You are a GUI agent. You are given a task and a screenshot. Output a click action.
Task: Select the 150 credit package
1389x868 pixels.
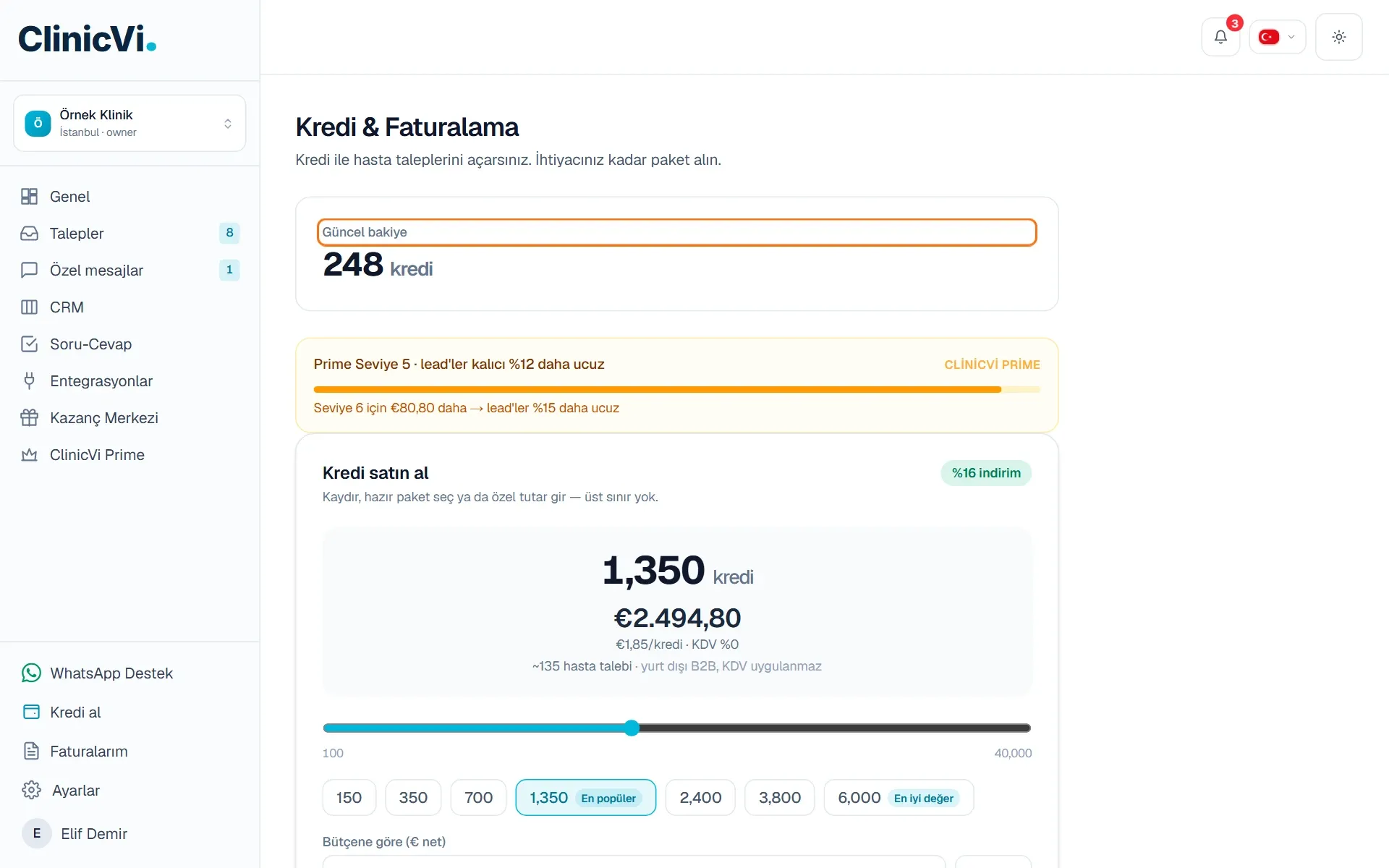click(x=349, y=798)
